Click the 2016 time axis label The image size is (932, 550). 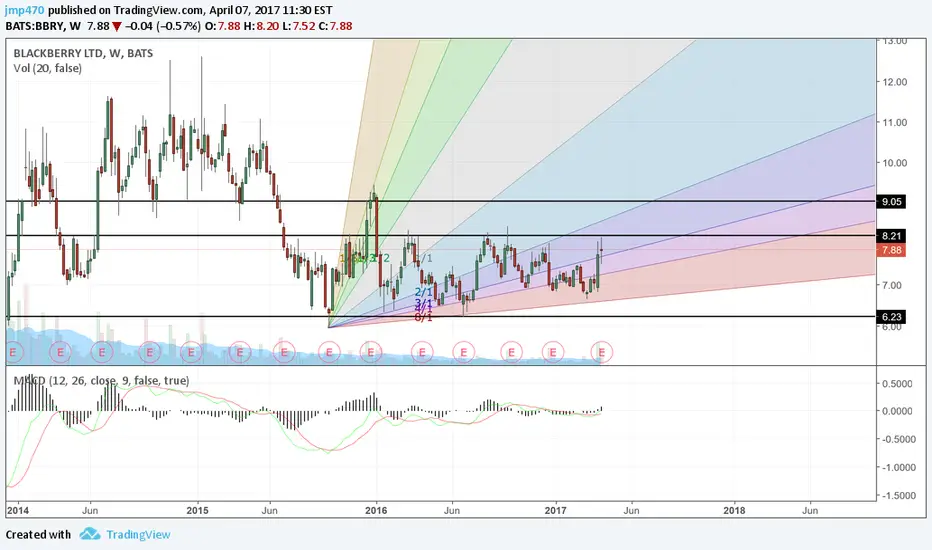[376, 510]
